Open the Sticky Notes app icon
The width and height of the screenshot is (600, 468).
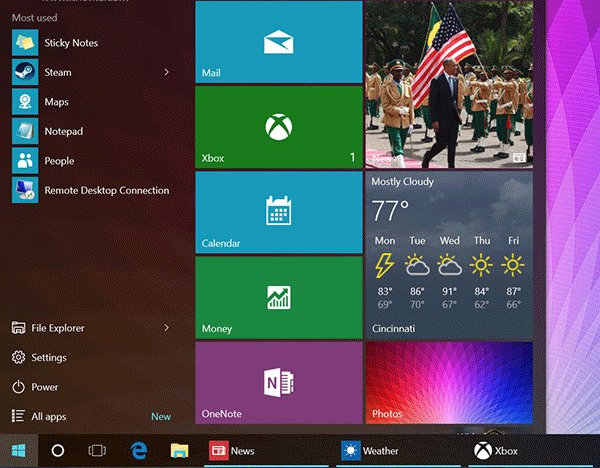click(x=25, y=43)
